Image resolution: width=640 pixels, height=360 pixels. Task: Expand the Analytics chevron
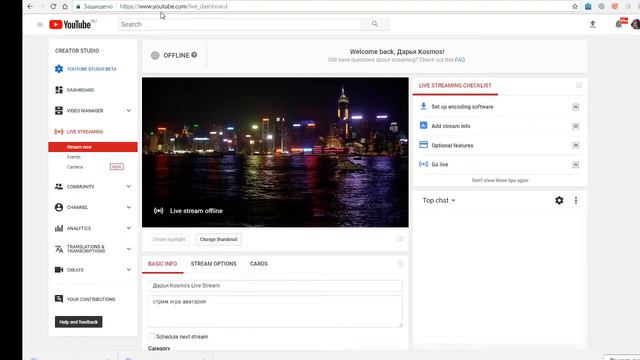pos(129,228)
